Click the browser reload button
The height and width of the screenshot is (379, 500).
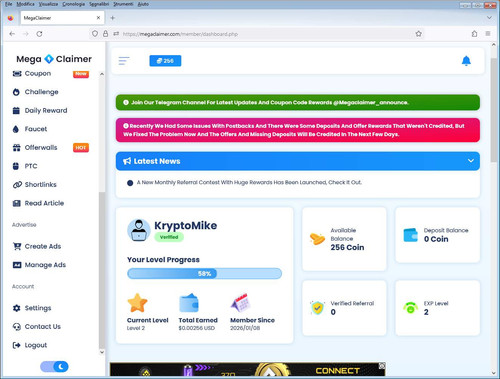[x=39, y=34]
